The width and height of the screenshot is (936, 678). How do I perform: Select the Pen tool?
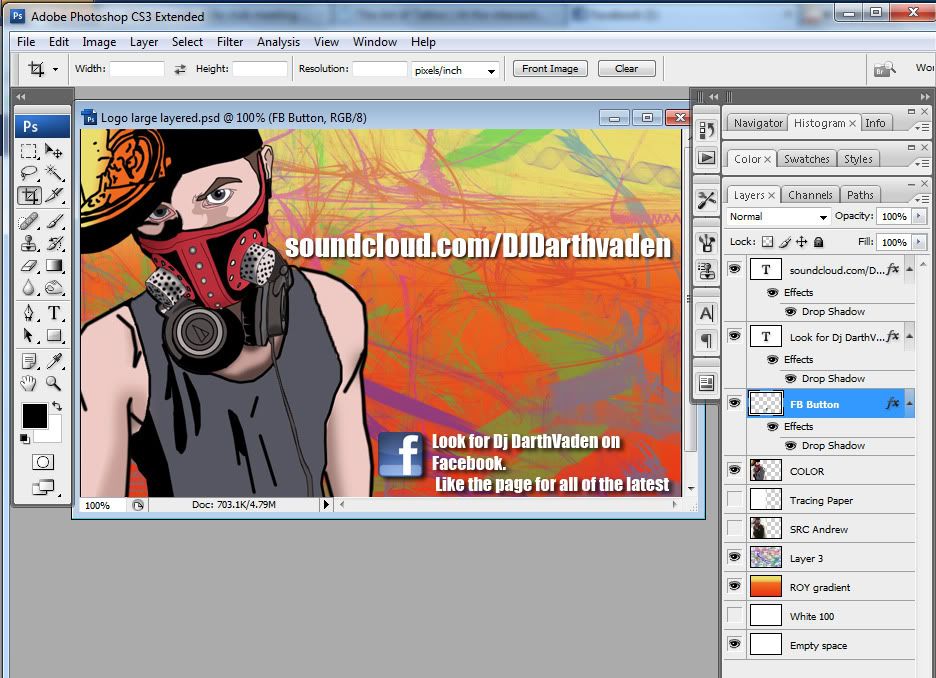pyautogui.click(x=28, y=313)
